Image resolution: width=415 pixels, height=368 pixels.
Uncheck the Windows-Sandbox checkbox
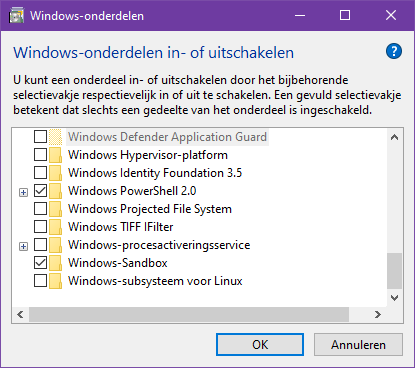40,263
